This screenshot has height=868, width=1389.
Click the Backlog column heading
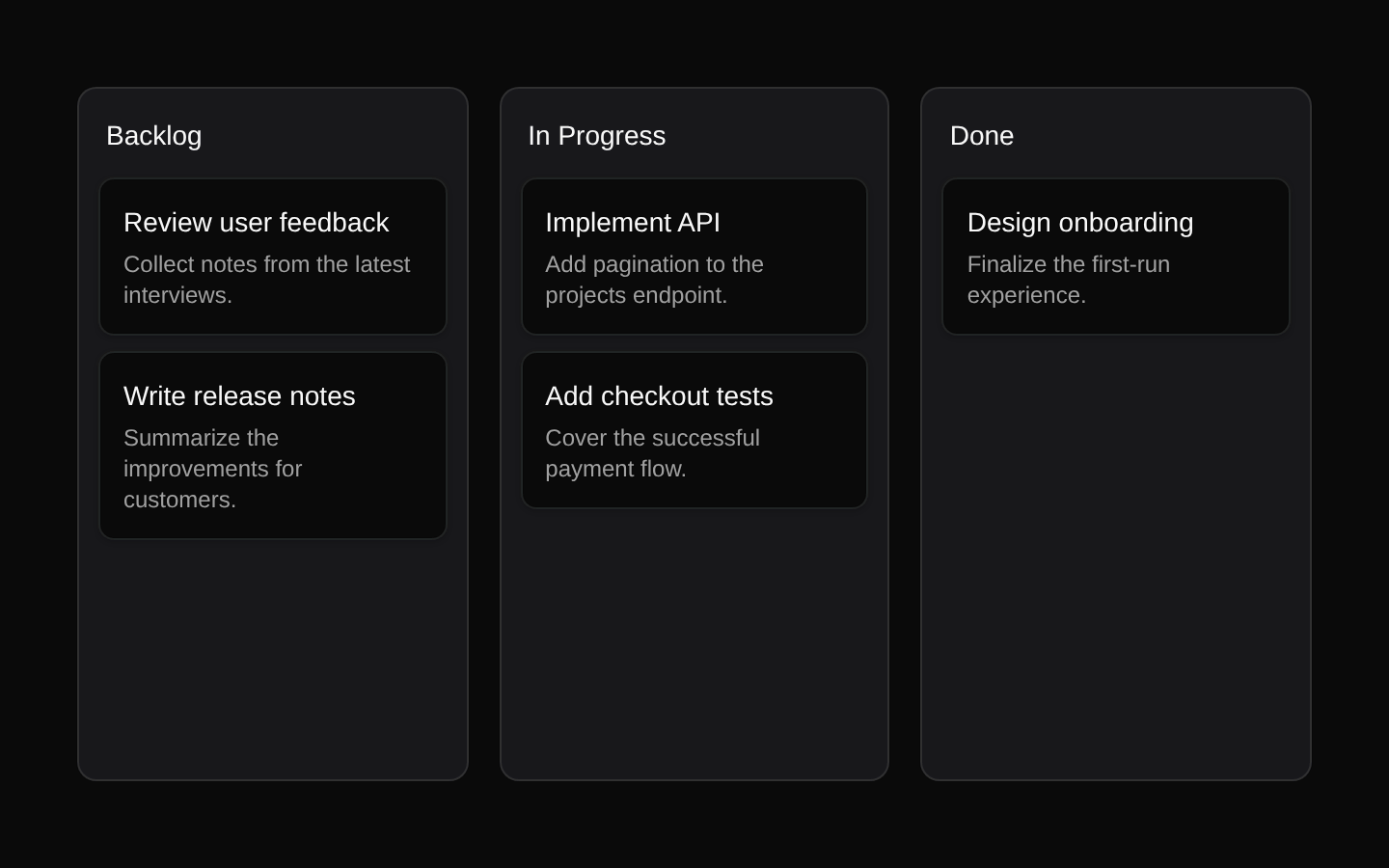[x=154, y=136]
